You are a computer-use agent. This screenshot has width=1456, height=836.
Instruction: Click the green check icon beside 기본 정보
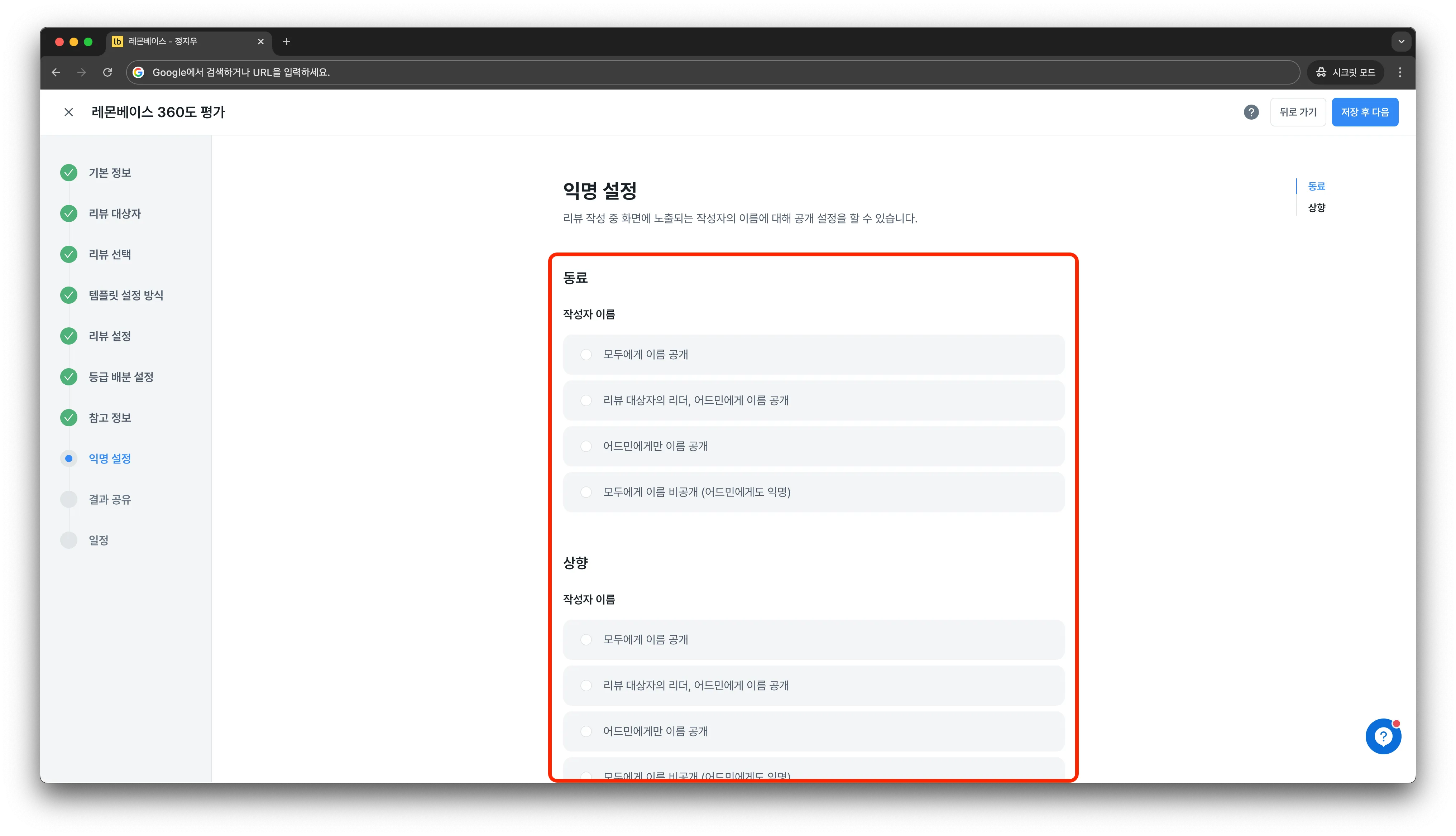pyautogui.click(x=69, y=173)
